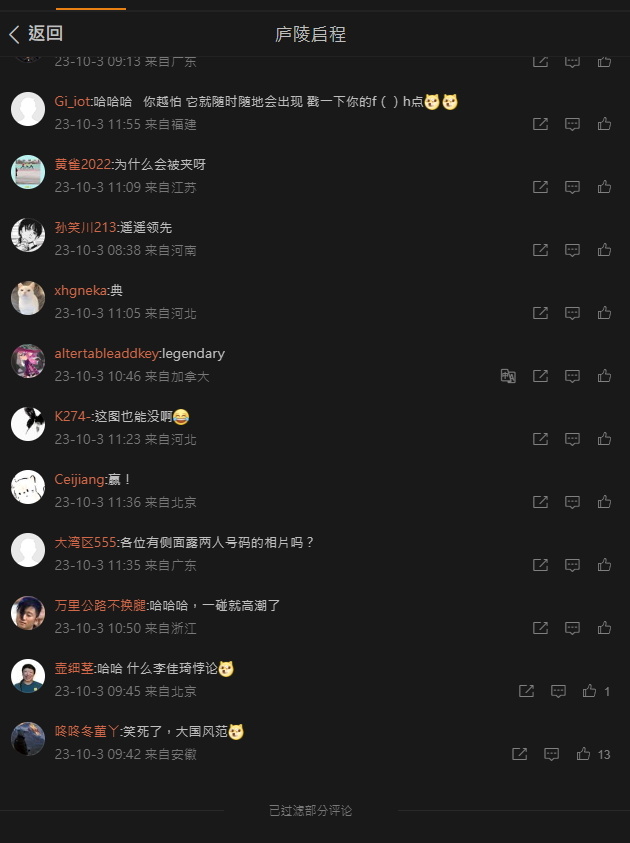
Task: Repost K274-'s comment
Action: tap(540, 439)
